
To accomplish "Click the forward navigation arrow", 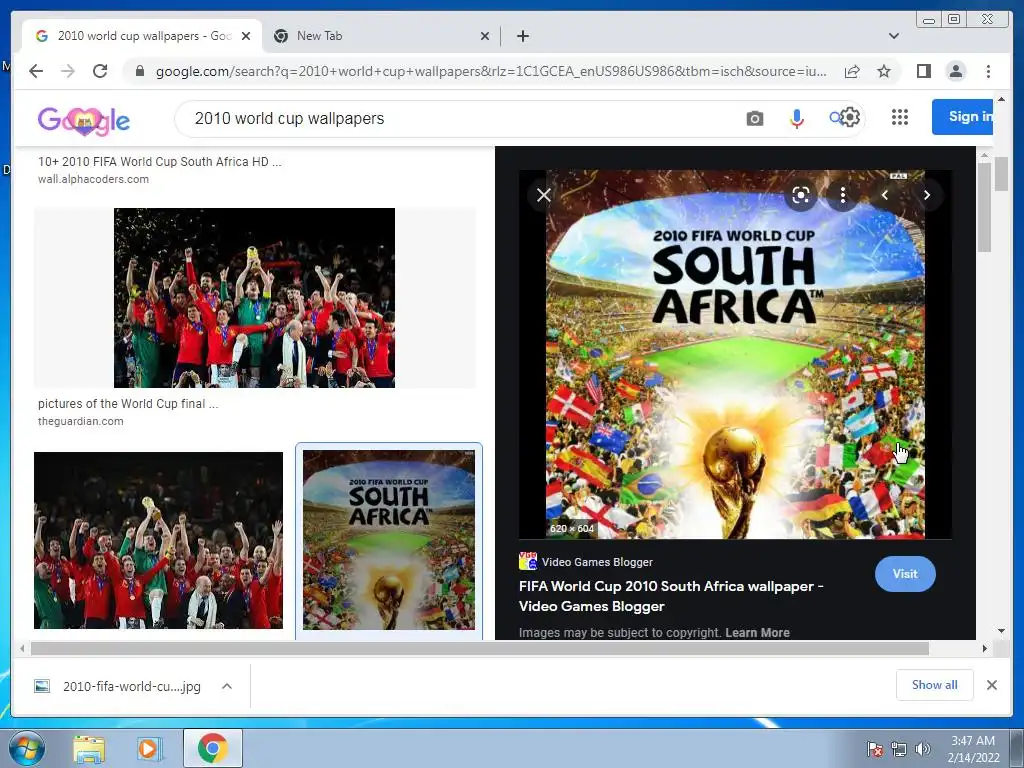I will pos(68,71).
